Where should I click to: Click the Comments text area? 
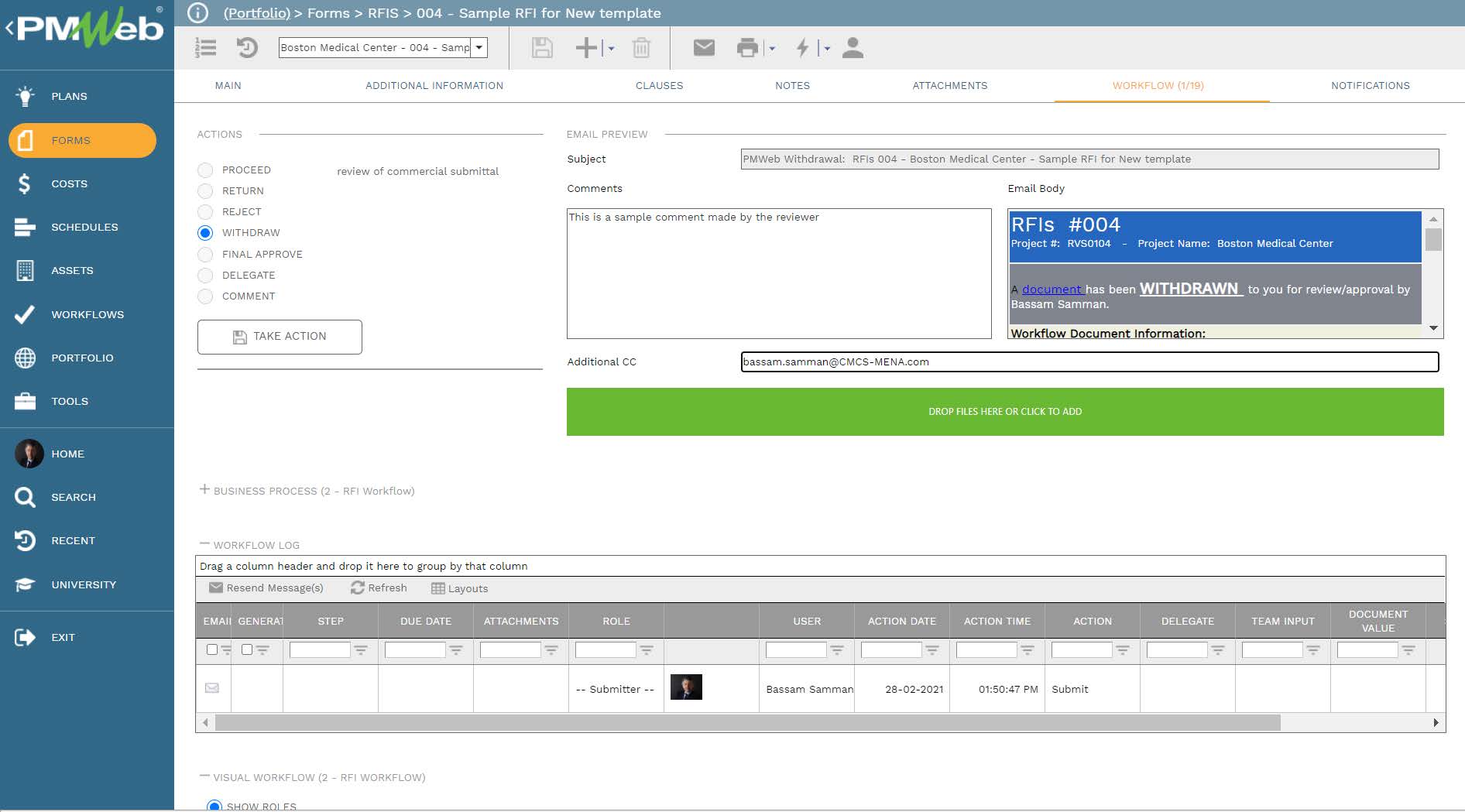(x=779, y=273)
